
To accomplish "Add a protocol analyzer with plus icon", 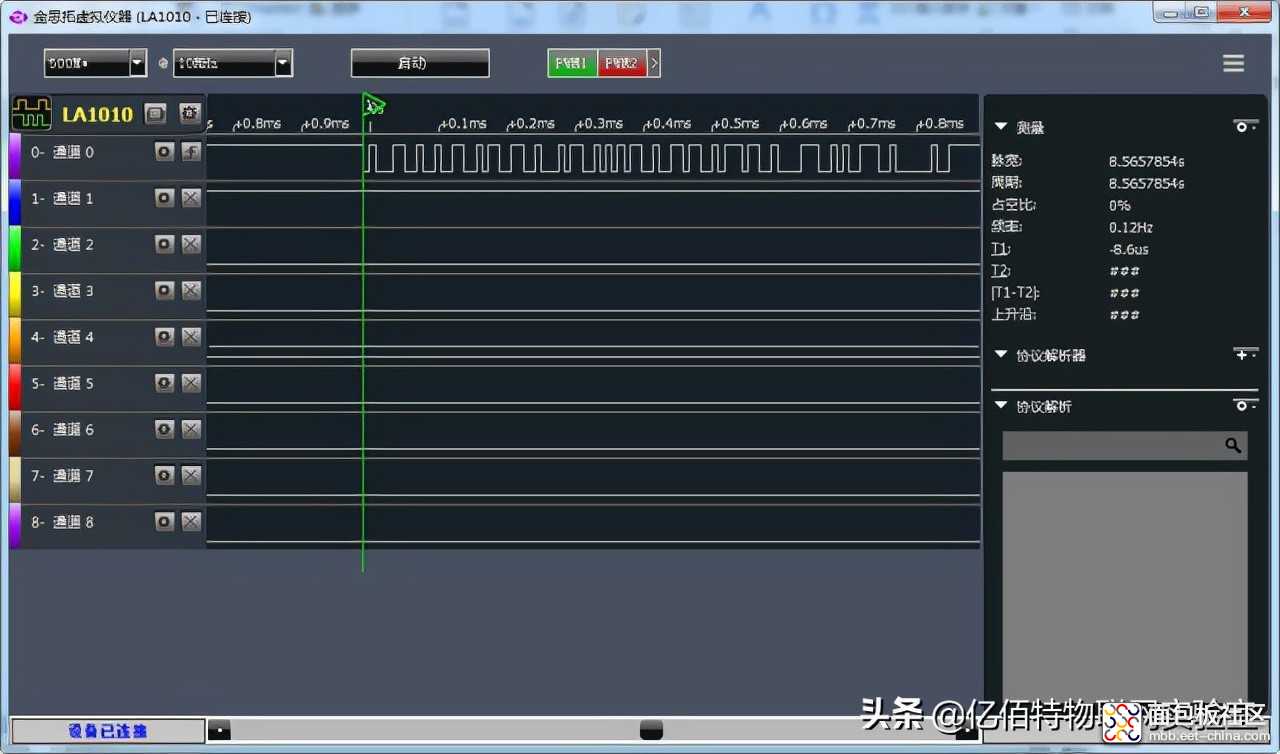I will pos(1245,354).
